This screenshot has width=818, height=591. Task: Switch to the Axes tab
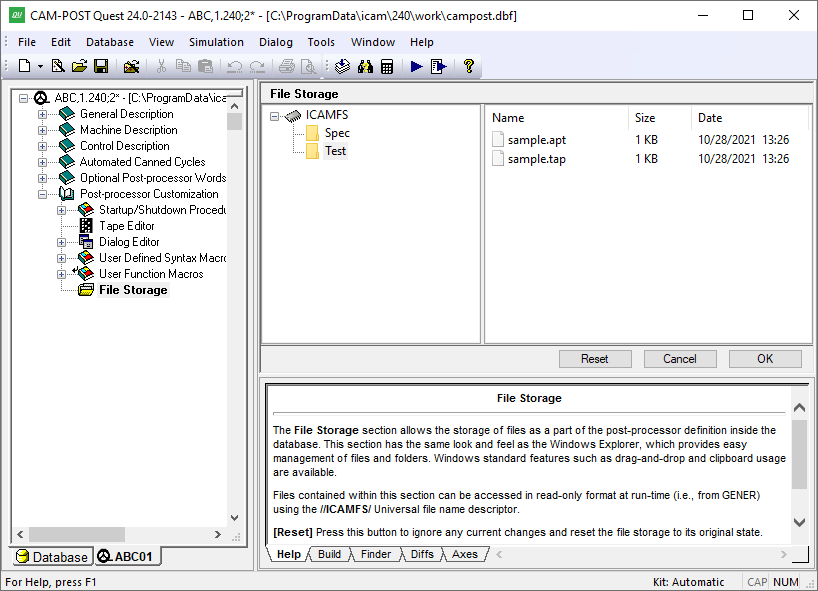point(465,554)
